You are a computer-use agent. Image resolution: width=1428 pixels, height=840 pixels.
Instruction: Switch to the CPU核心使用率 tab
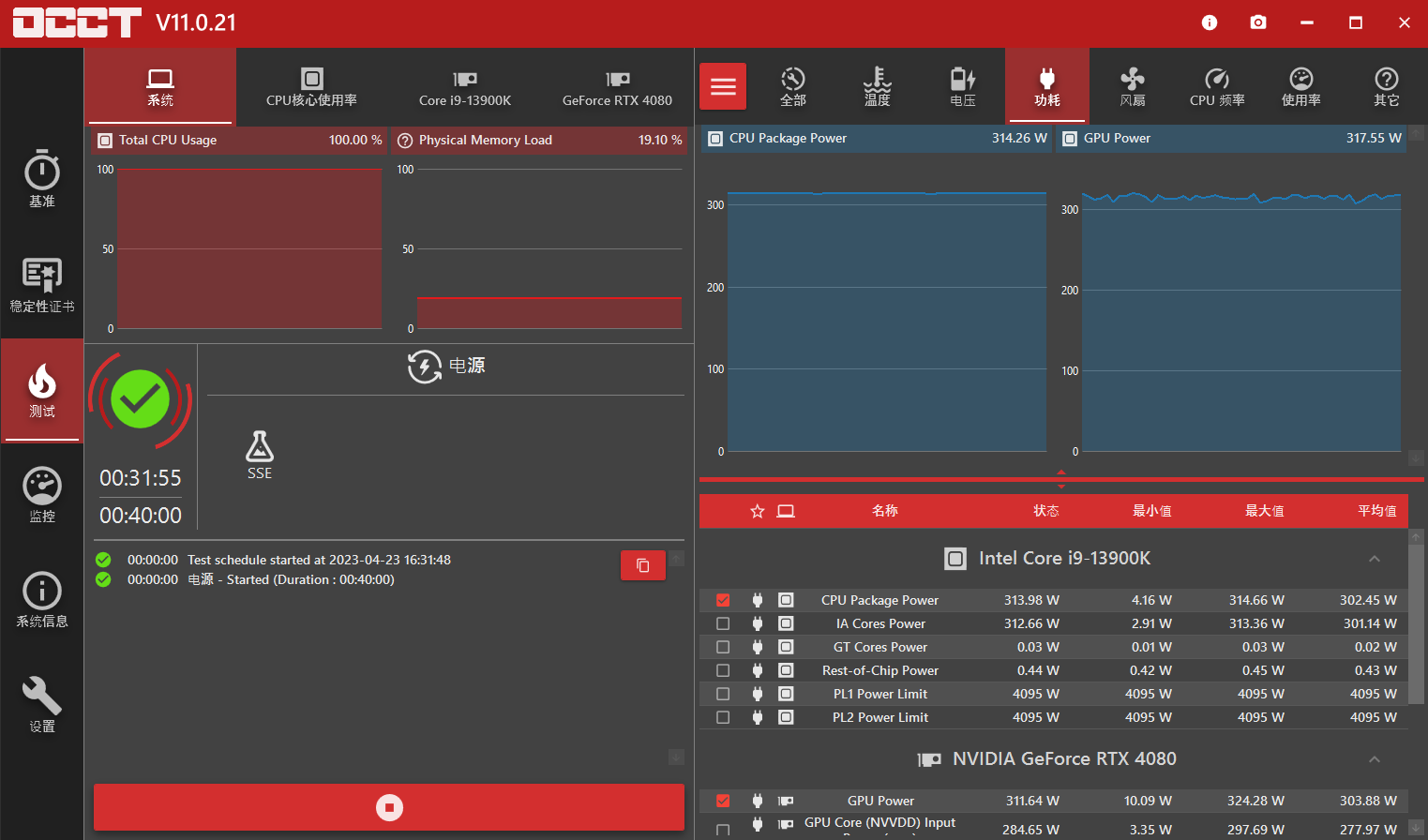[311, 86]
